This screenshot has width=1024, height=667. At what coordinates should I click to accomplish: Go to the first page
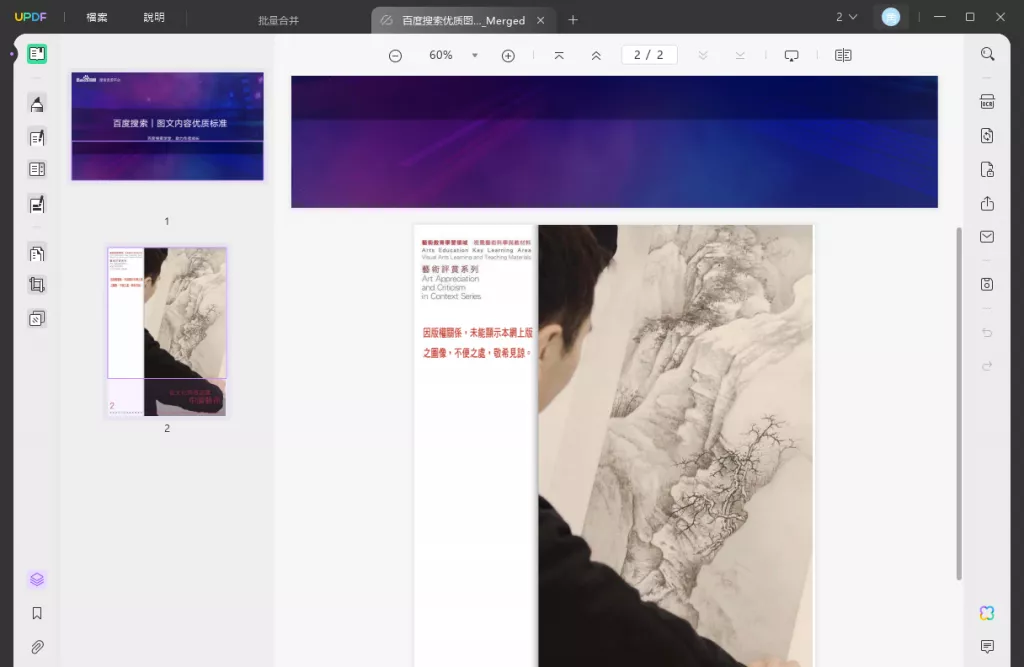[559, 56]
